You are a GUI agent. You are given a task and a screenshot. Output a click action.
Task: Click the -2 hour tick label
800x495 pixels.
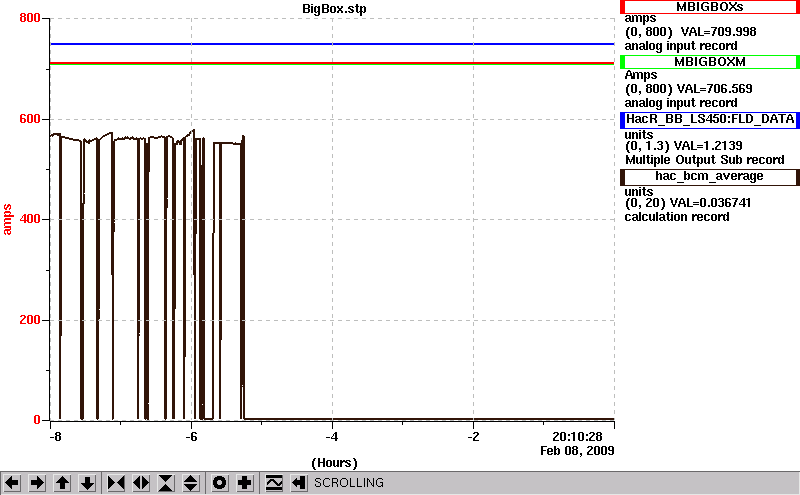point(473,437)
